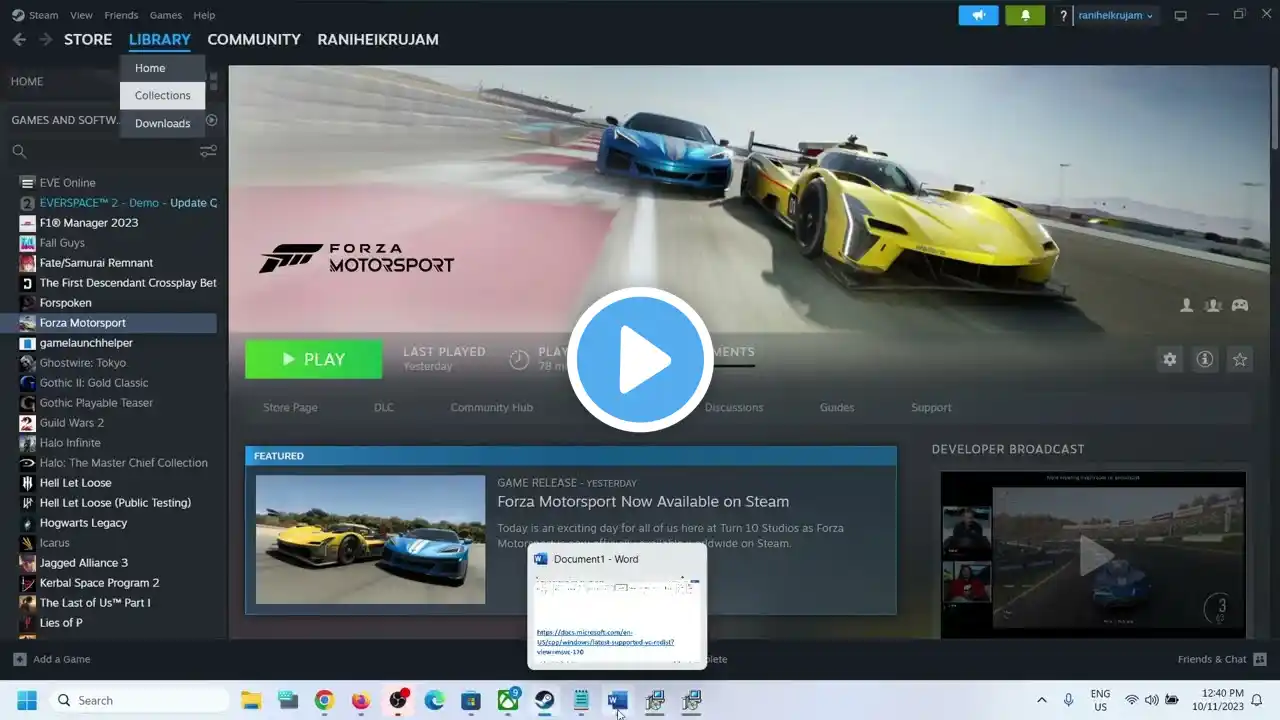Show Forza Motorsport game info icon
Screen dimensions: 1280x720
[1205, 359]
